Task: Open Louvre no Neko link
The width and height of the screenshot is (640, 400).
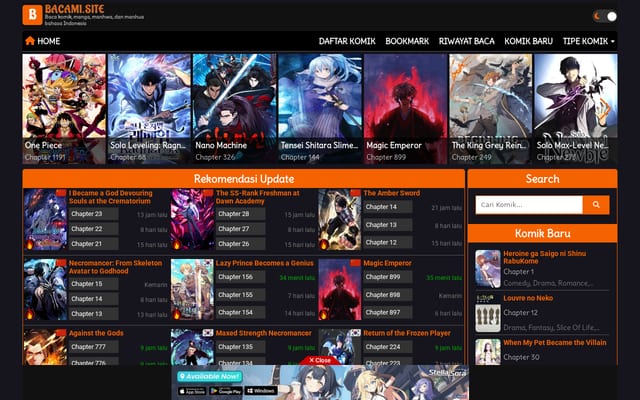Action: 528,298
